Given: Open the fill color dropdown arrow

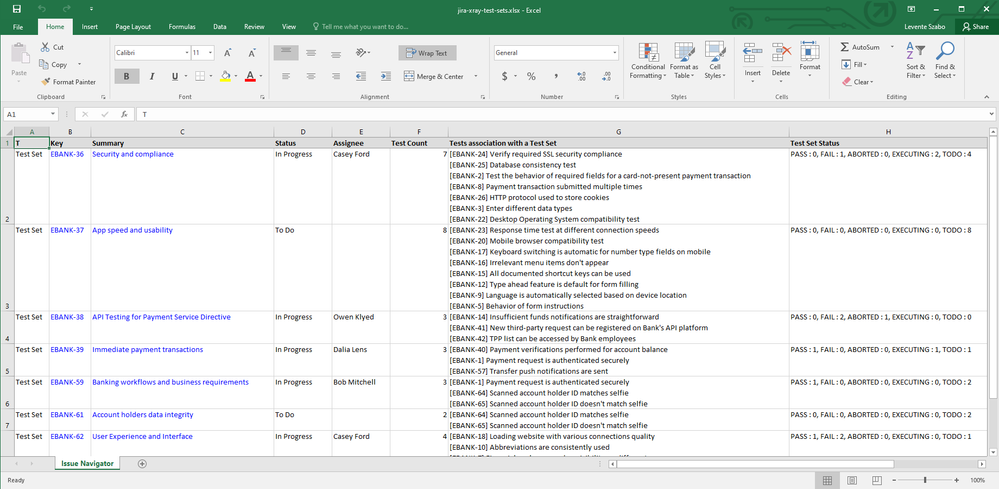Looking at the screenshot, I should click(235, 76).
